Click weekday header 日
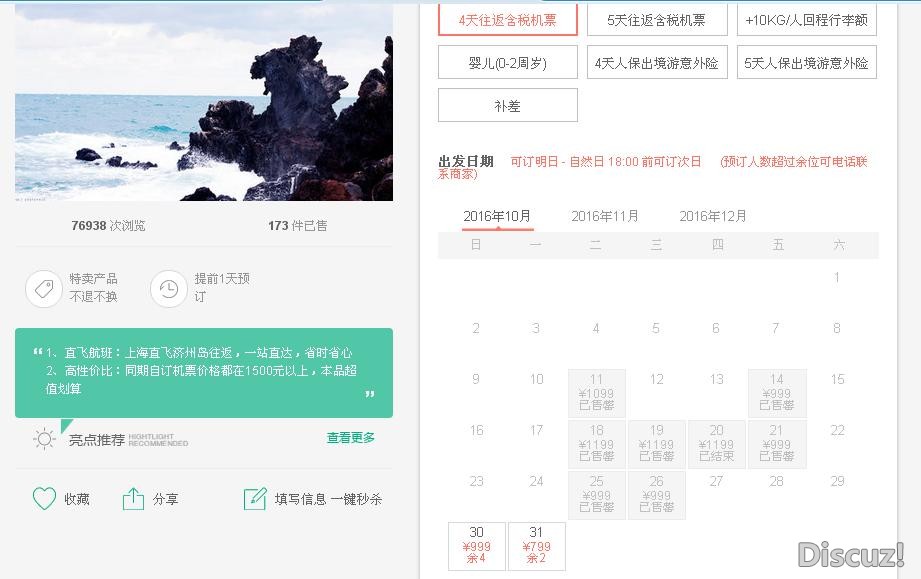The height and width of the screenshot is (579, 921). click(476, 244)
